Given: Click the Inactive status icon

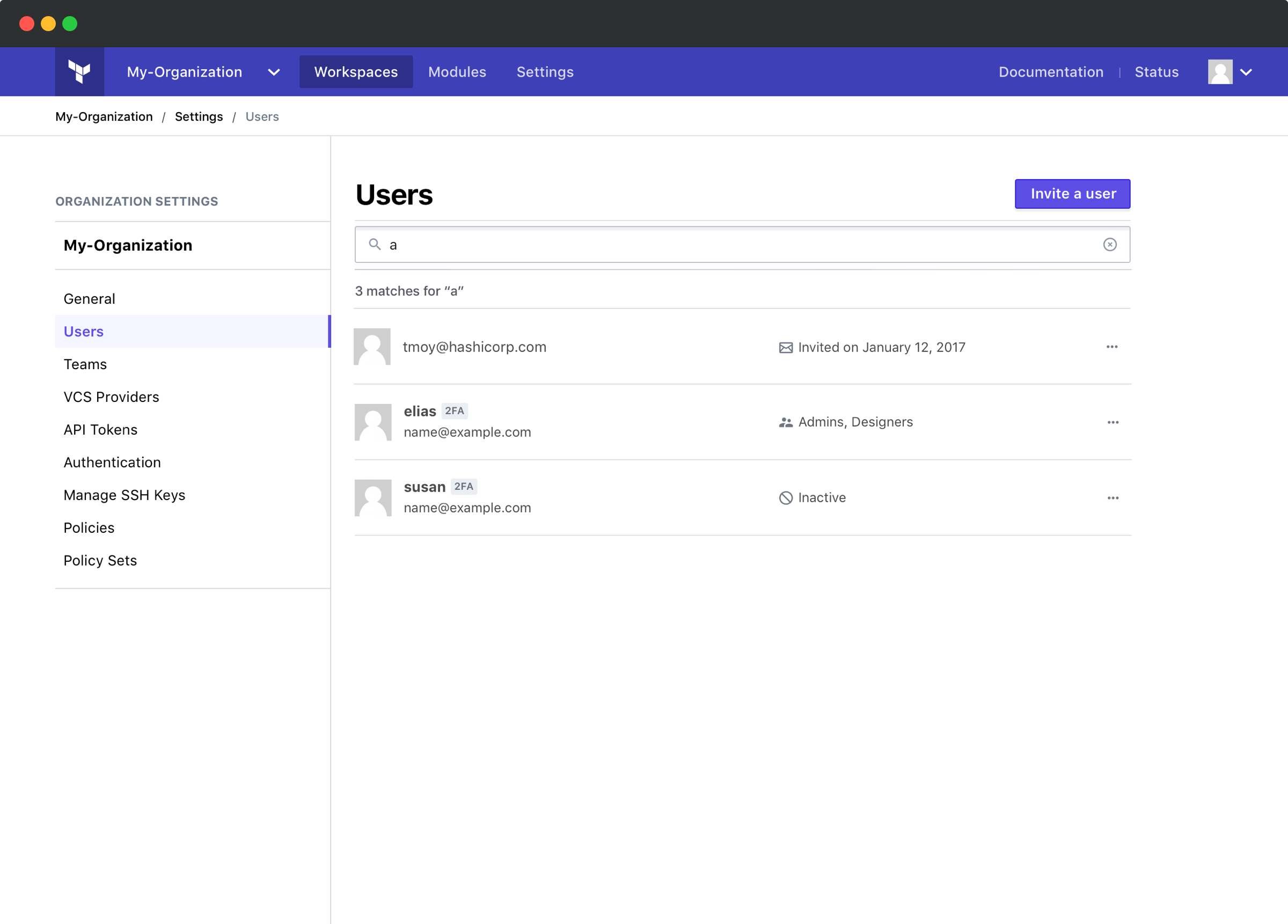Looking at the screenshot, I should [x=785, y=497].
